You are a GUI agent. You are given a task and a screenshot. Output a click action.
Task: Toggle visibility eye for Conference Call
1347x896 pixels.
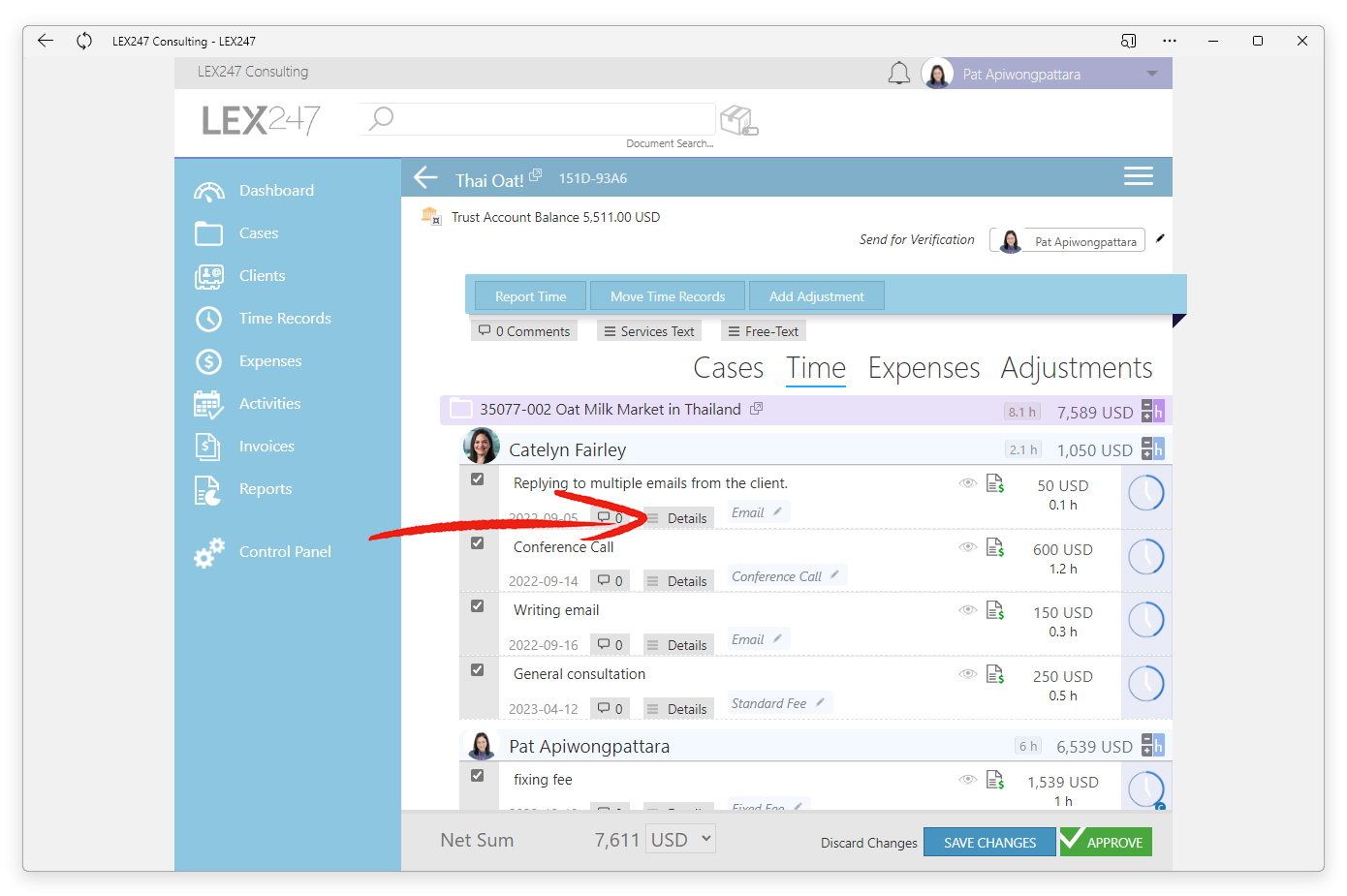(x=967, y=547)
